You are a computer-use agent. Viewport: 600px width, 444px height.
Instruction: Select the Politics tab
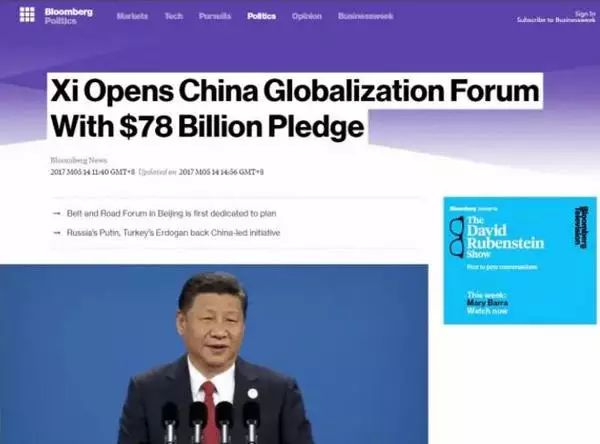point(262,16)
